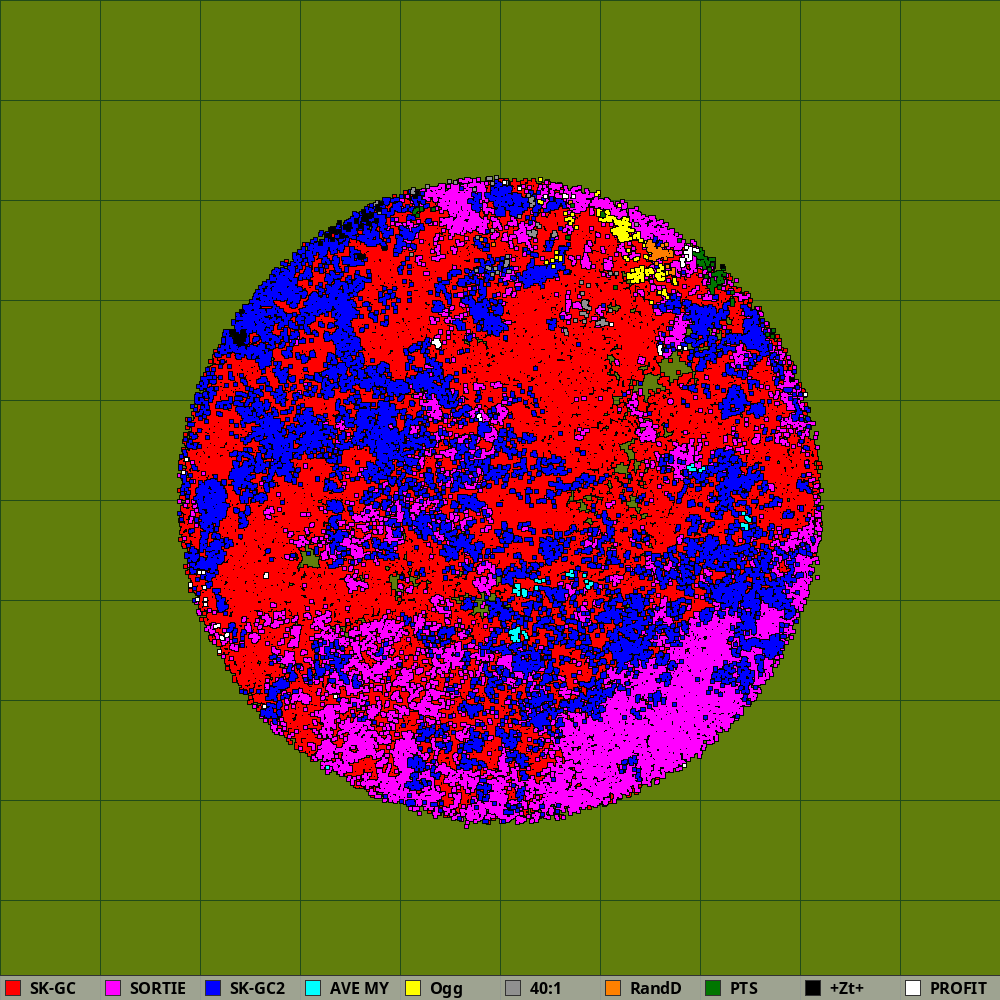
Task: Select the Ogg legend label
Action: click(446, 989)
